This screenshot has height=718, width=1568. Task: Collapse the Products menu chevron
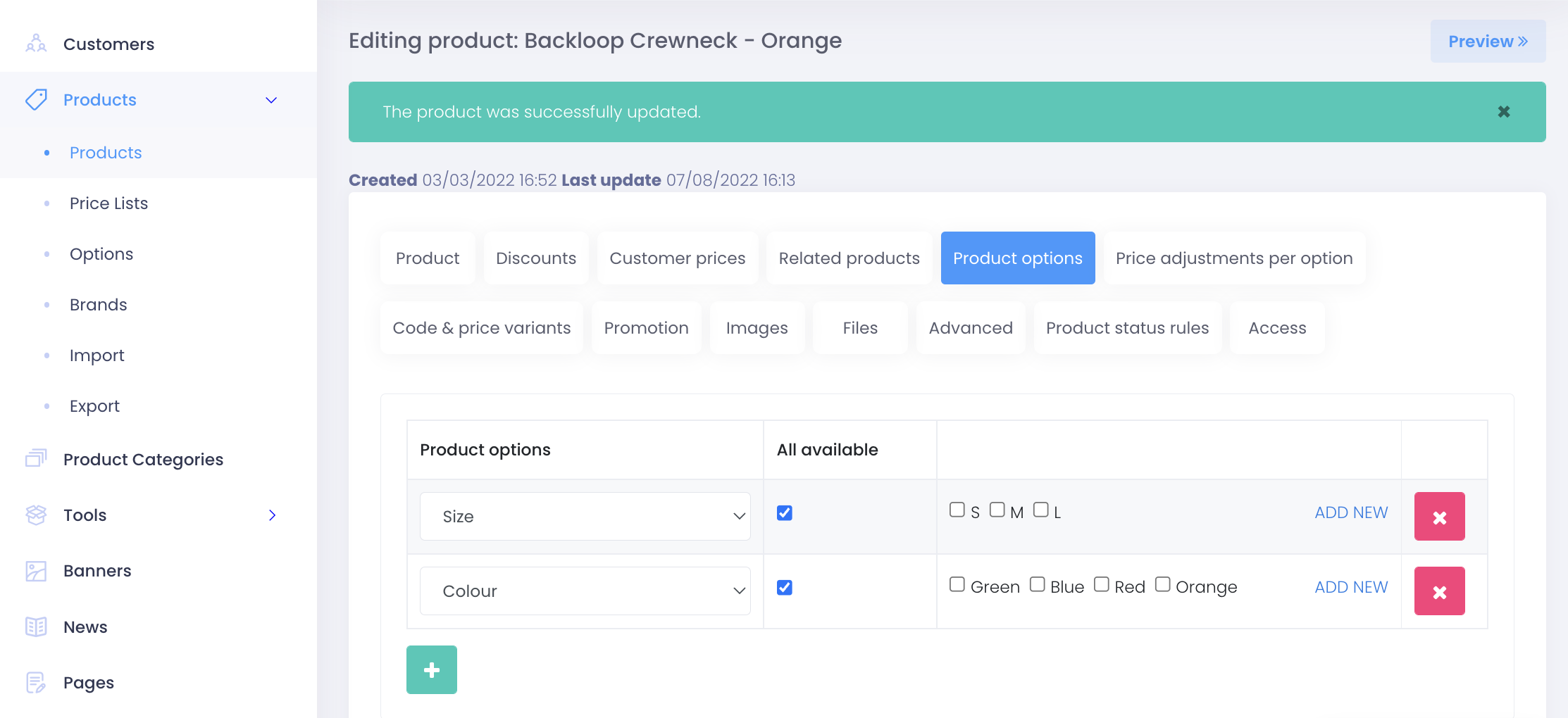click(271, 100)
